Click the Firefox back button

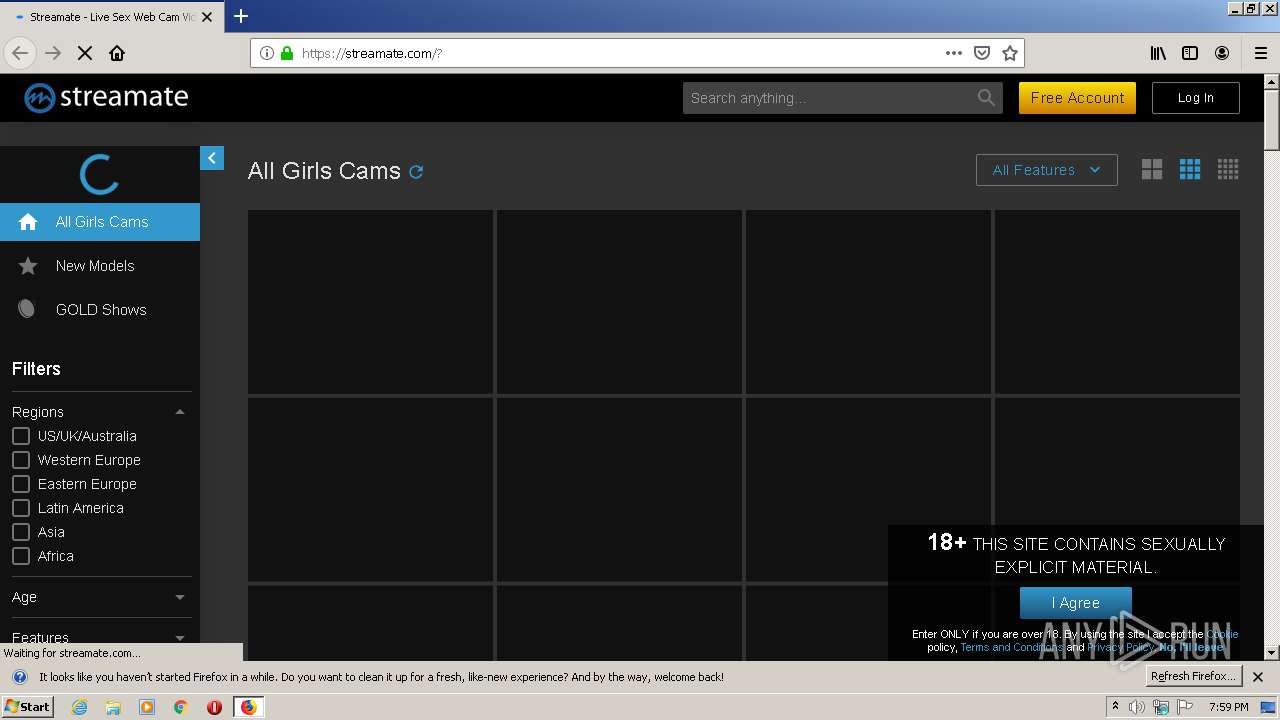pyautogui.click(x=20, y=53)
